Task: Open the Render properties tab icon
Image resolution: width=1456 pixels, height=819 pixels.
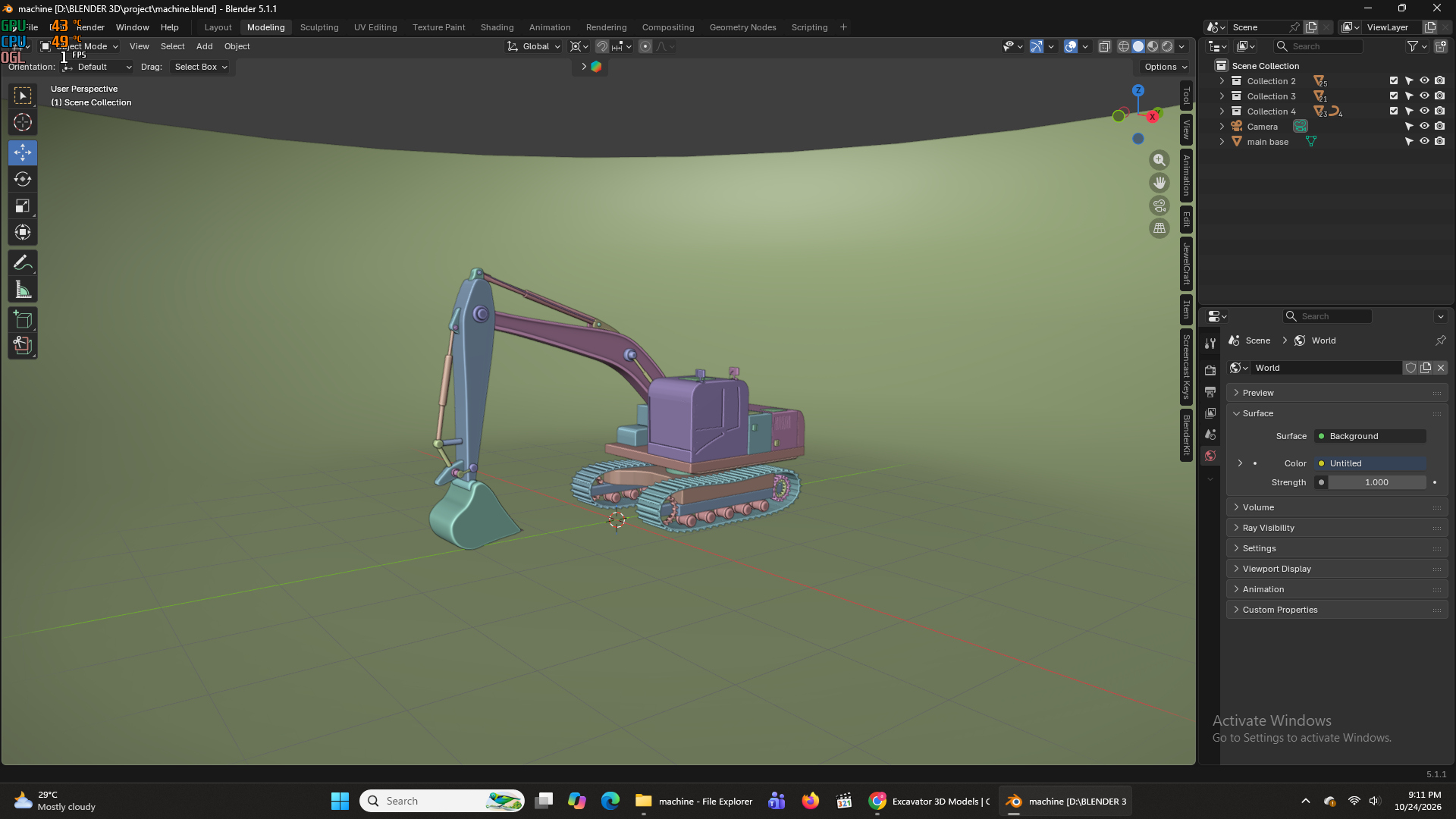Action: (1210, 370)
